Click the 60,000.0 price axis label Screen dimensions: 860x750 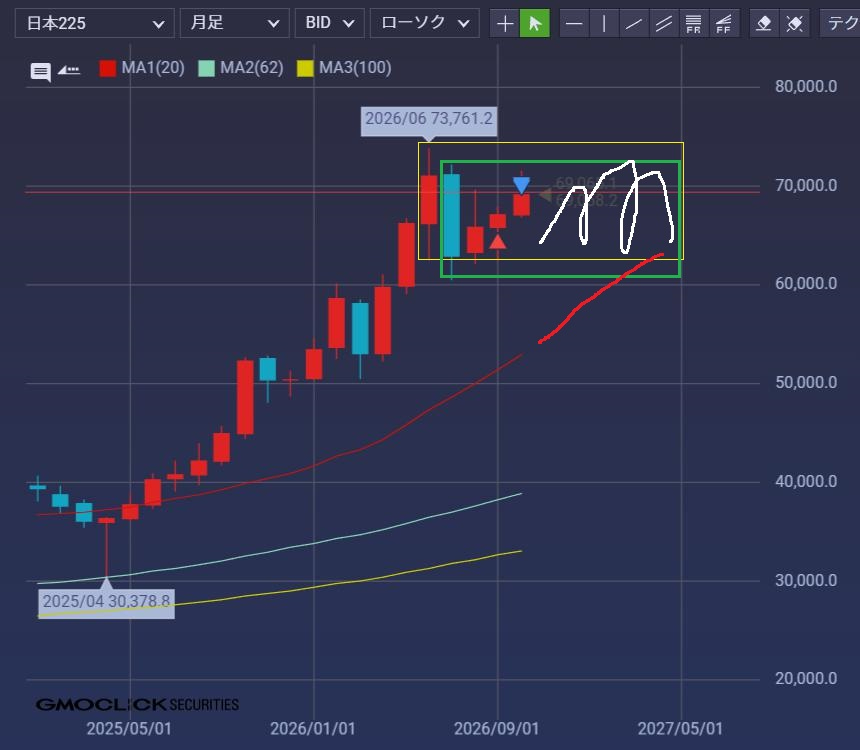click(806, 284)
